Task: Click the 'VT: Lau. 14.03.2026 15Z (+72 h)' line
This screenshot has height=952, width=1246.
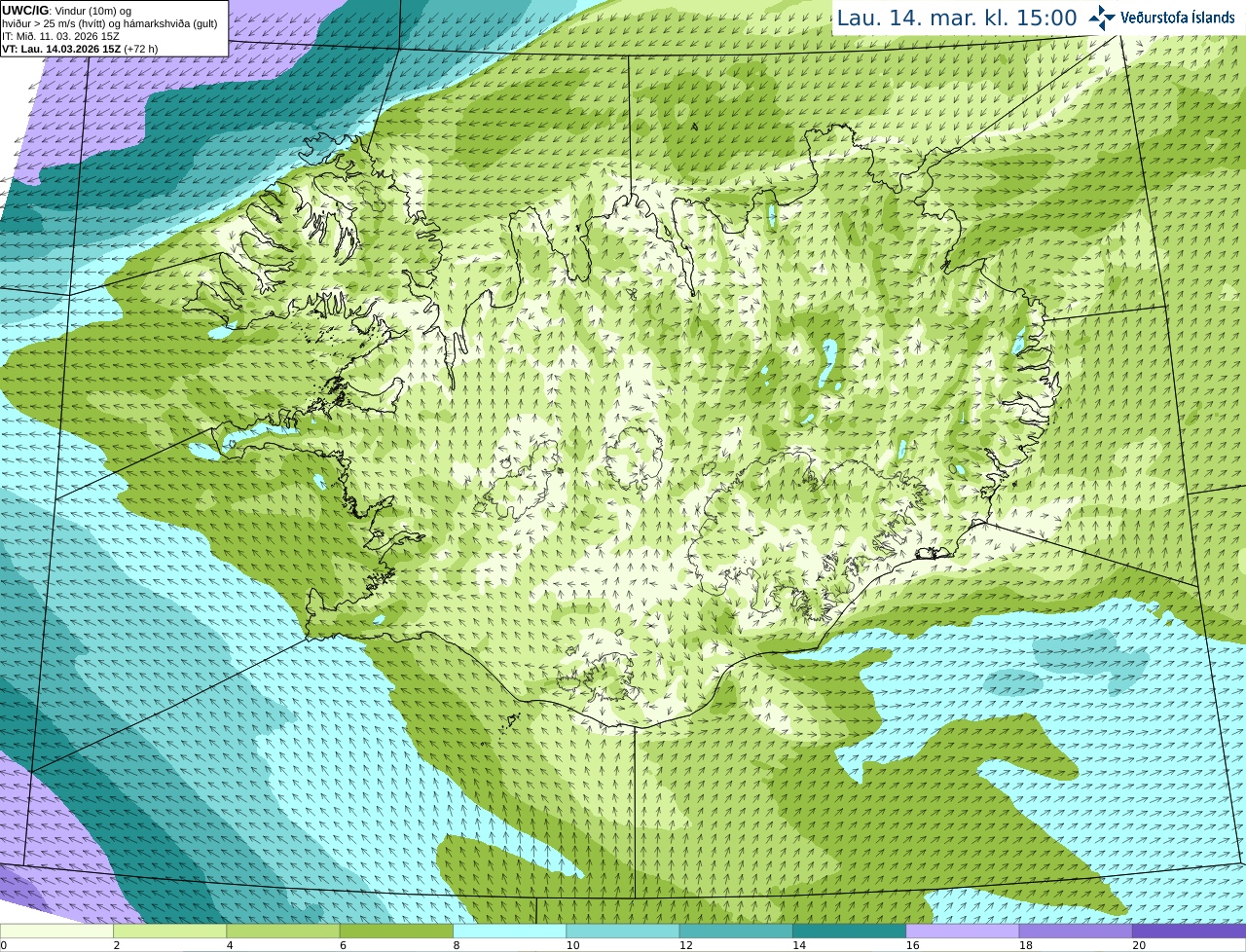Action: click(80, 49)
